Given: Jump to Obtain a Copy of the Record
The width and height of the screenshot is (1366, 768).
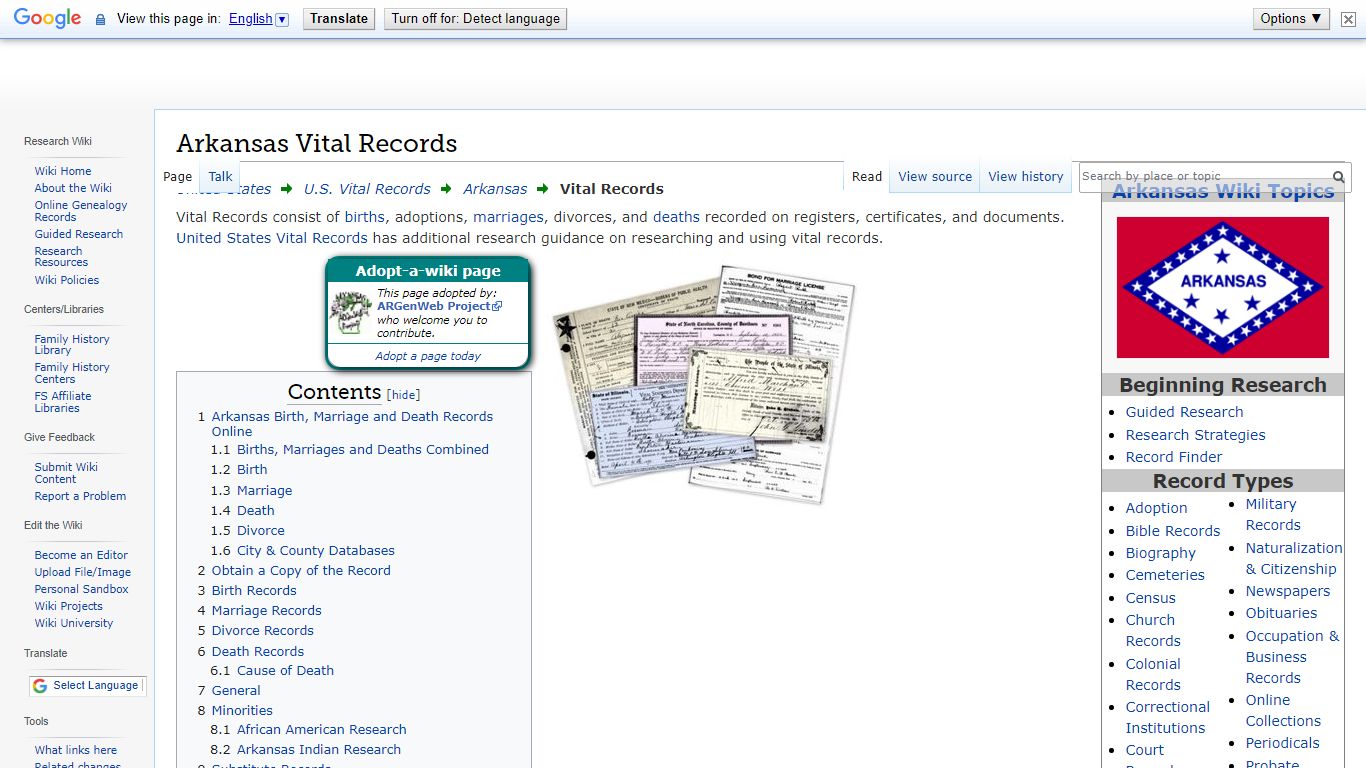Looking at the screenshot, I should [x=301, y=571].
